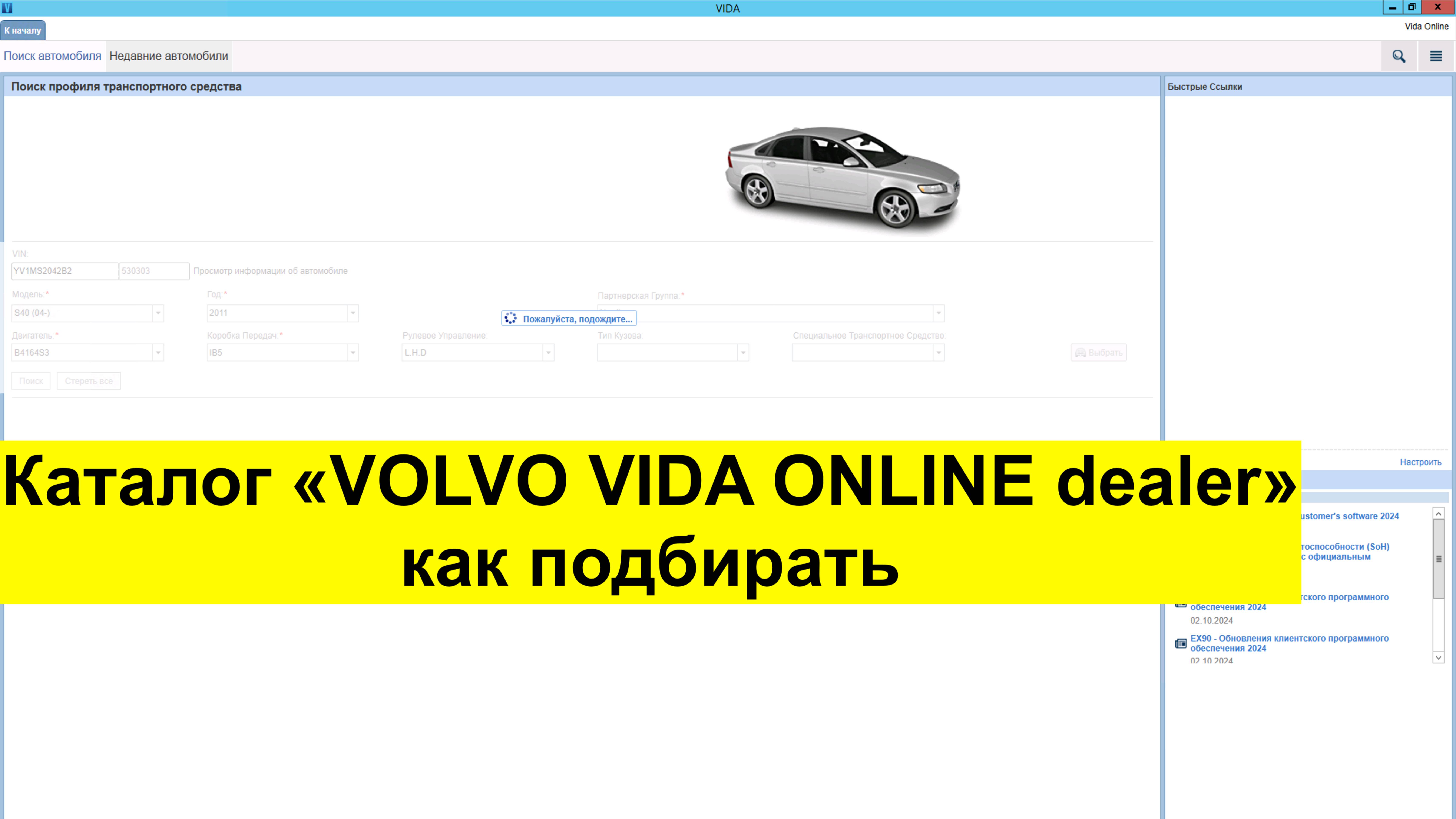This screenshot has width=1456, height=819.
Task: Open the Коробка Передач IB5 dropdown
Action: 353,352
